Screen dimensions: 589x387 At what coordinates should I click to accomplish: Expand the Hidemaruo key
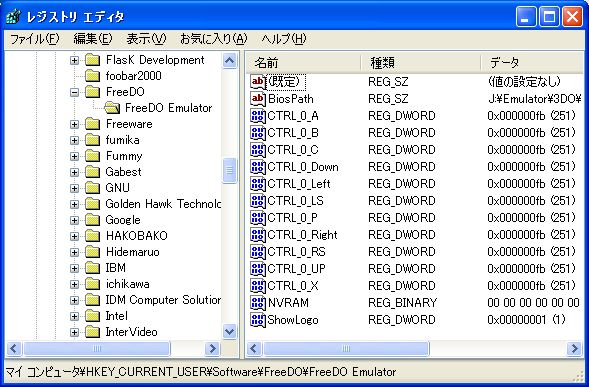pyautogui.click(x=74, y=252)
